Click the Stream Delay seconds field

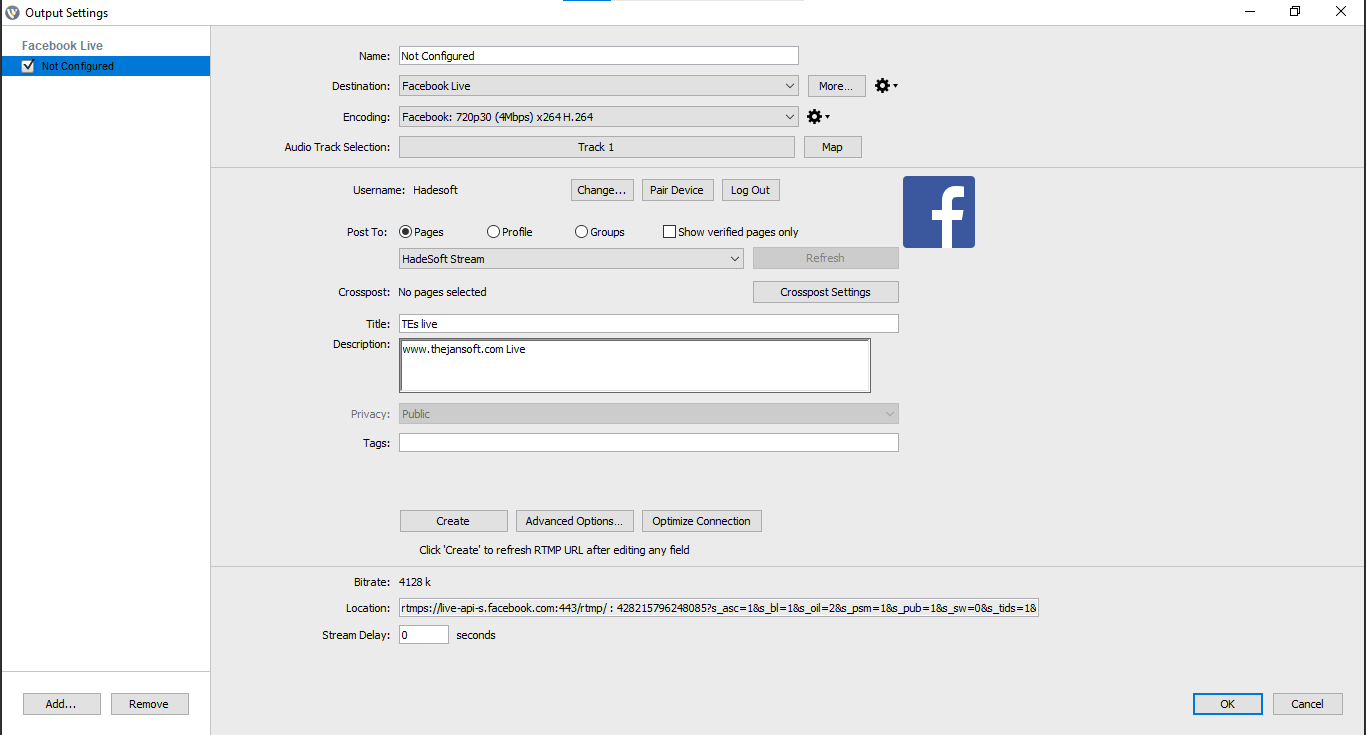pos(423,635)
